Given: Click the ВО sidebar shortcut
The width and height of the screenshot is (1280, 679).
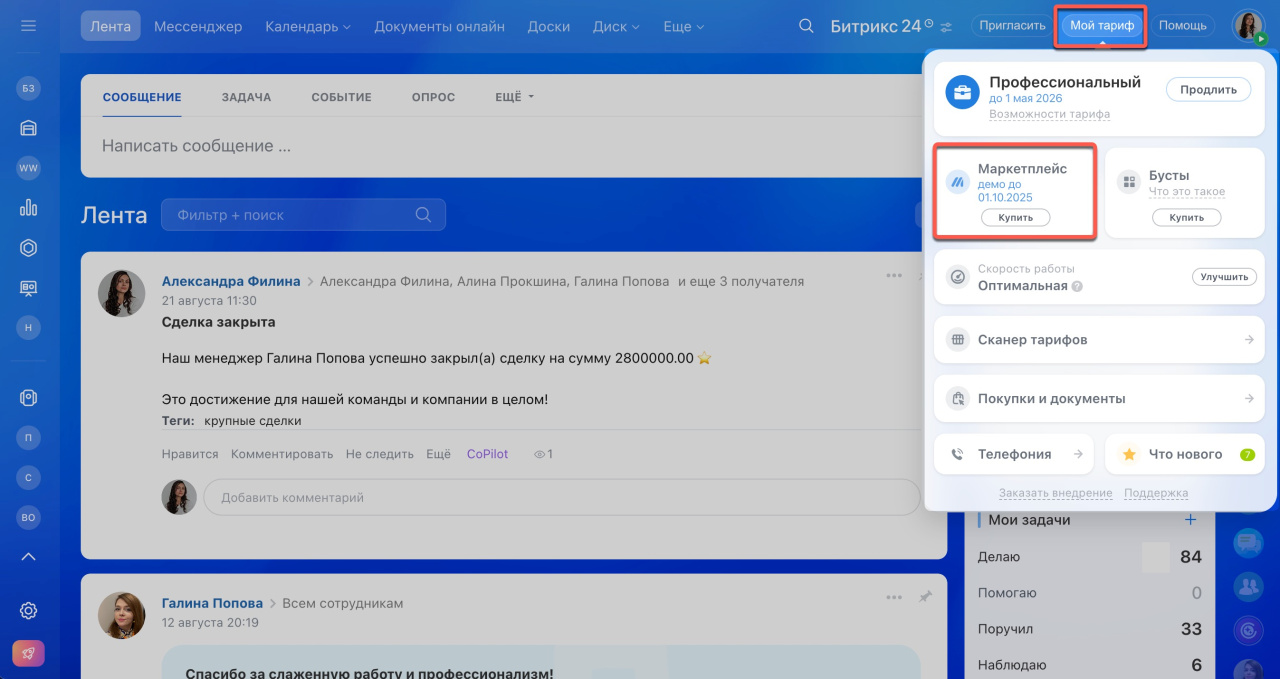Looking at the screenshot, I should tap(28, 517).
